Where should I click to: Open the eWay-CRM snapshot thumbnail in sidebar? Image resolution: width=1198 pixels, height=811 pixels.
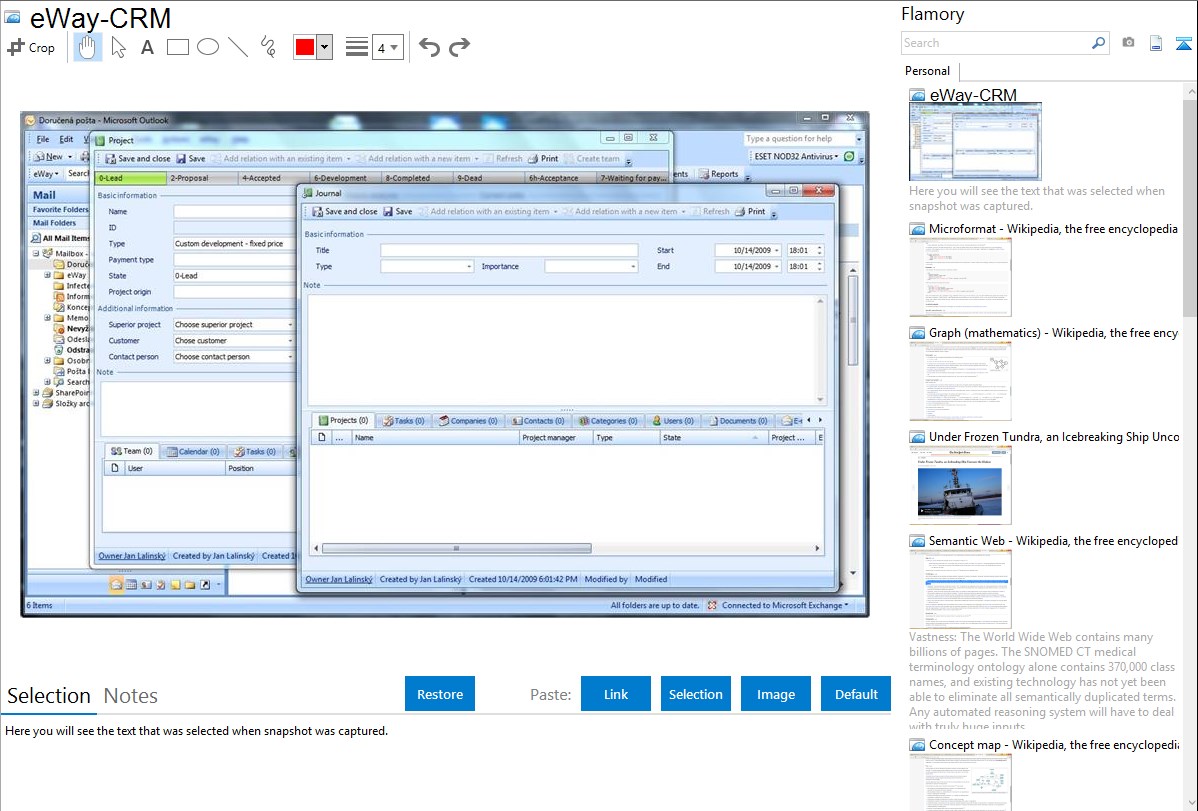(975, 141)
